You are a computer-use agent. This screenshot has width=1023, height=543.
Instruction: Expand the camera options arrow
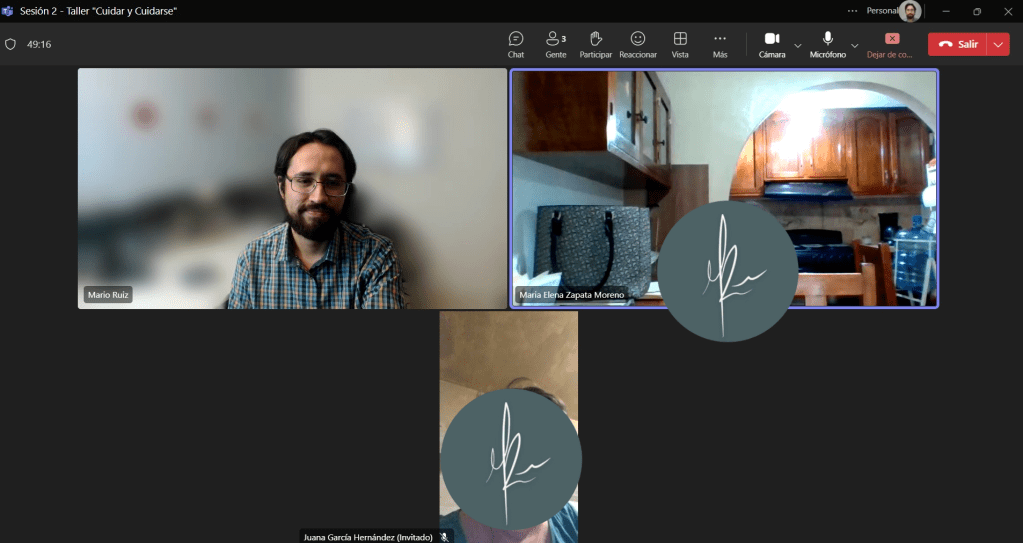pos(798,45)
